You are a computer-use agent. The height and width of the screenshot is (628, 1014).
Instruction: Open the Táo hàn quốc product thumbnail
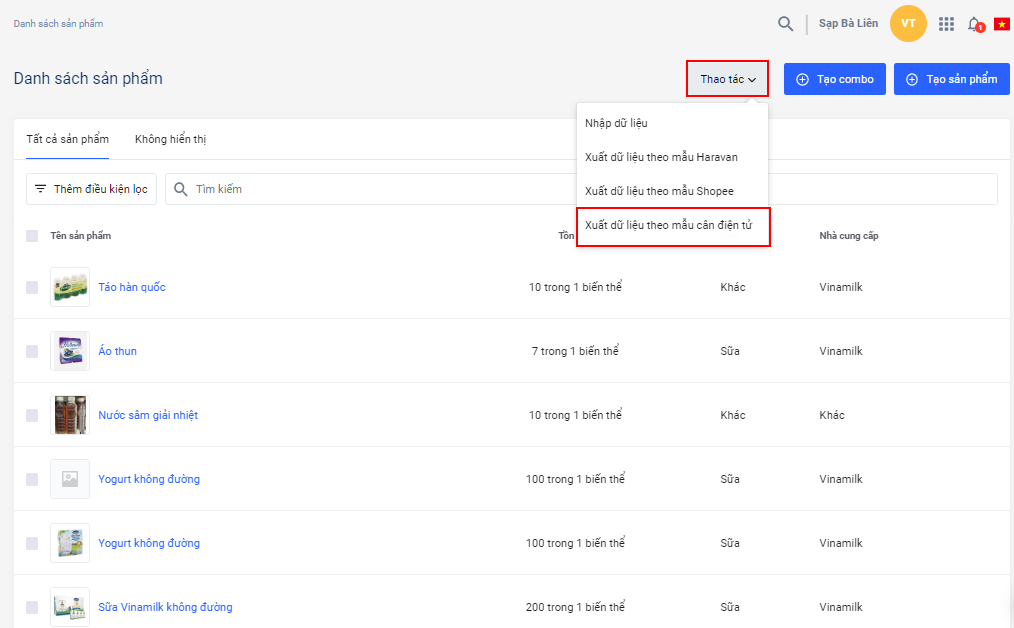pyautogui.click(x=70, y=287)
